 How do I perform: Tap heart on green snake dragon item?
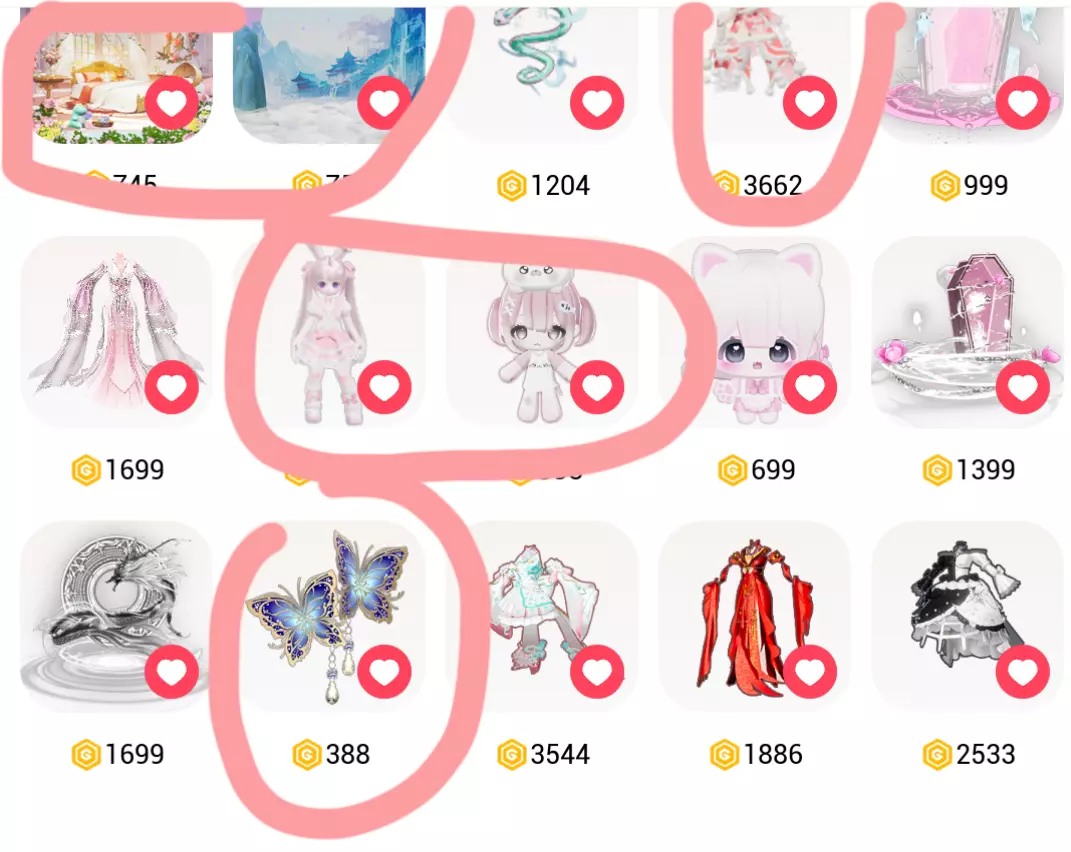click(597, 103)
